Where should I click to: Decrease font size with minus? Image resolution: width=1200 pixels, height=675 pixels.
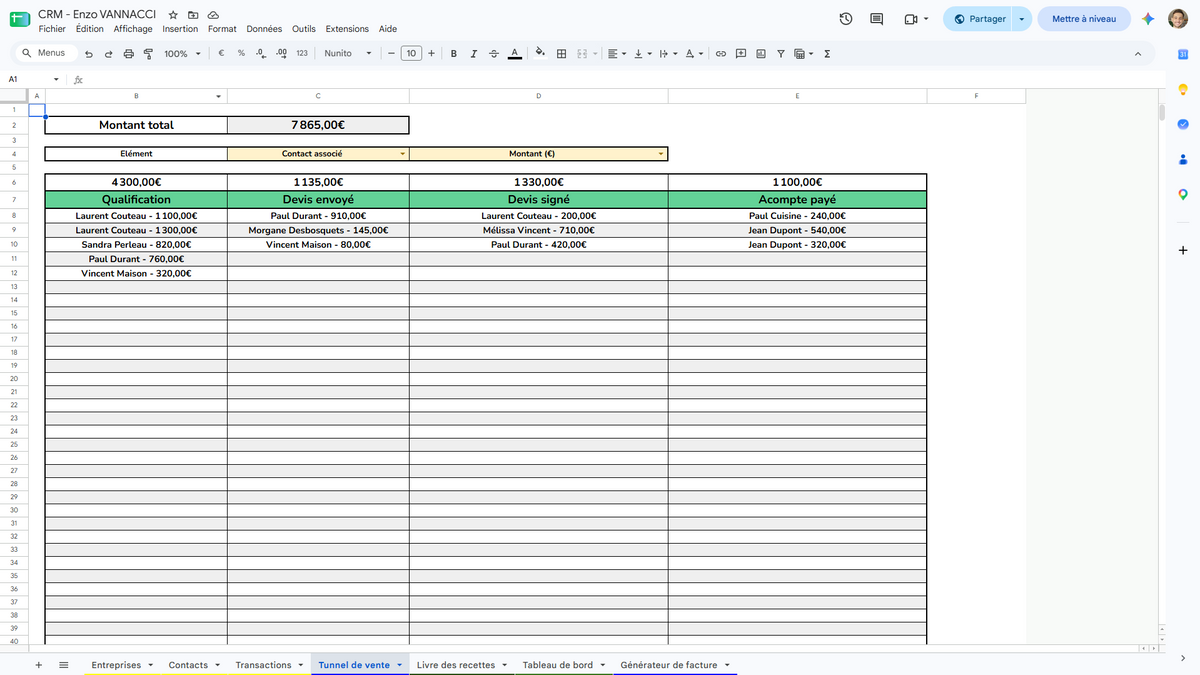coord(391,53)
